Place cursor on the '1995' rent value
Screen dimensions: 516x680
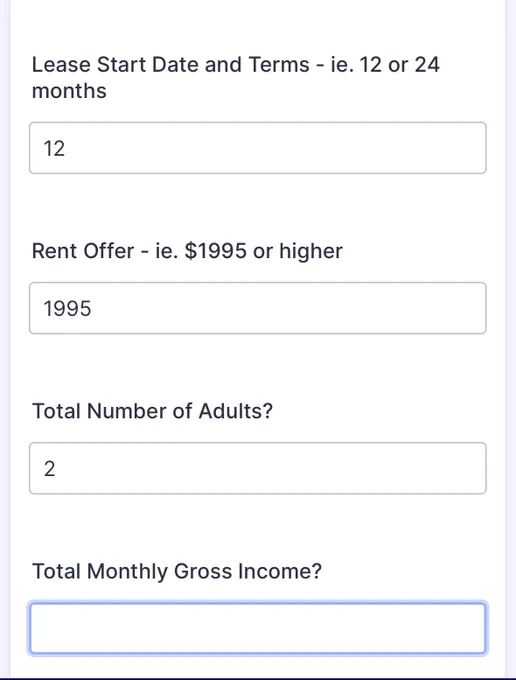(x=67, y=308)
